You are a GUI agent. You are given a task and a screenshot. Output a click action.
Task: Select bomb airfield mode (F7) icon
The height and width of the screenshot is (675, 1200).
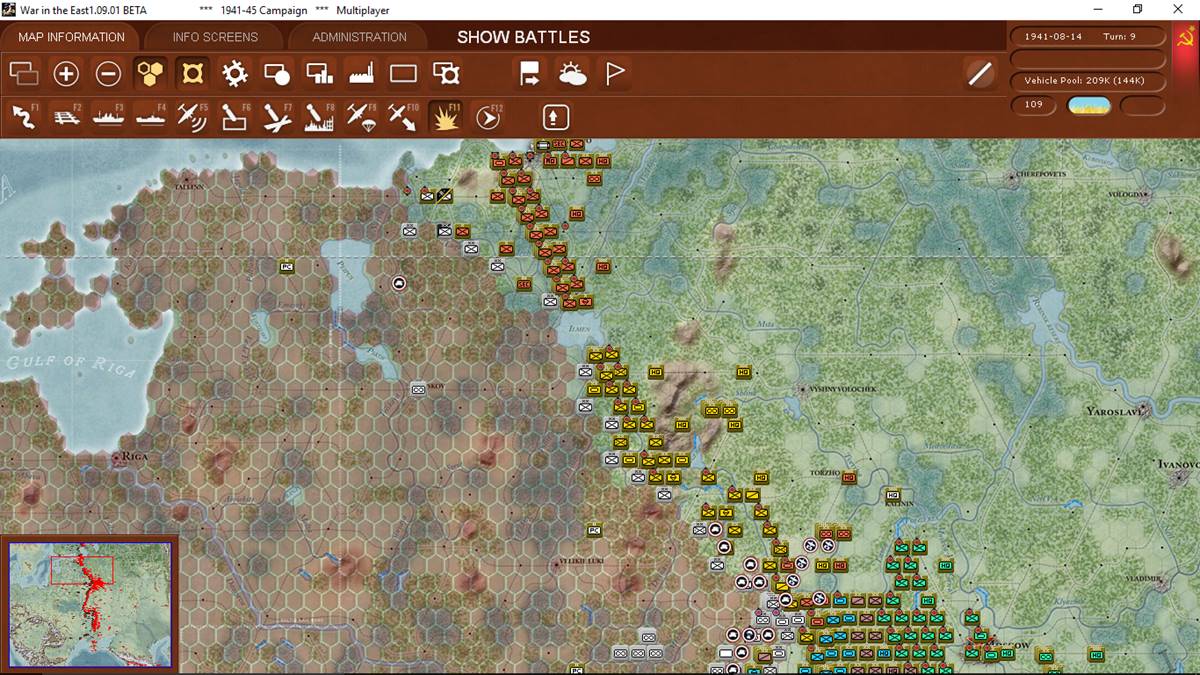click(276, 116)
